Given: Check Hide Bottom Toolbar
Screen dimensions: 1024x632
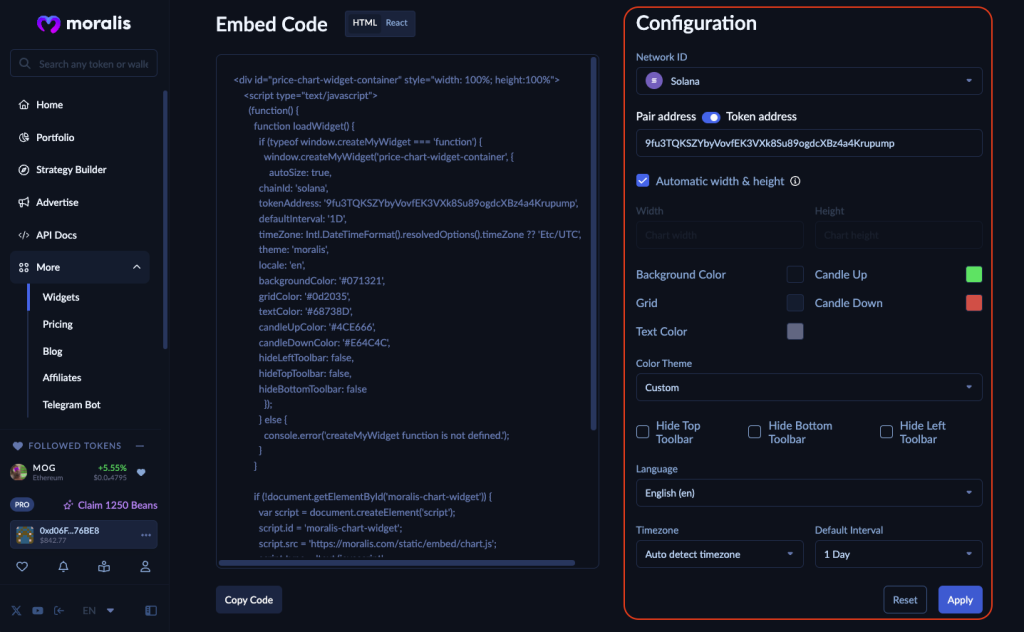Looking at the screenshot, I should 754,432.
